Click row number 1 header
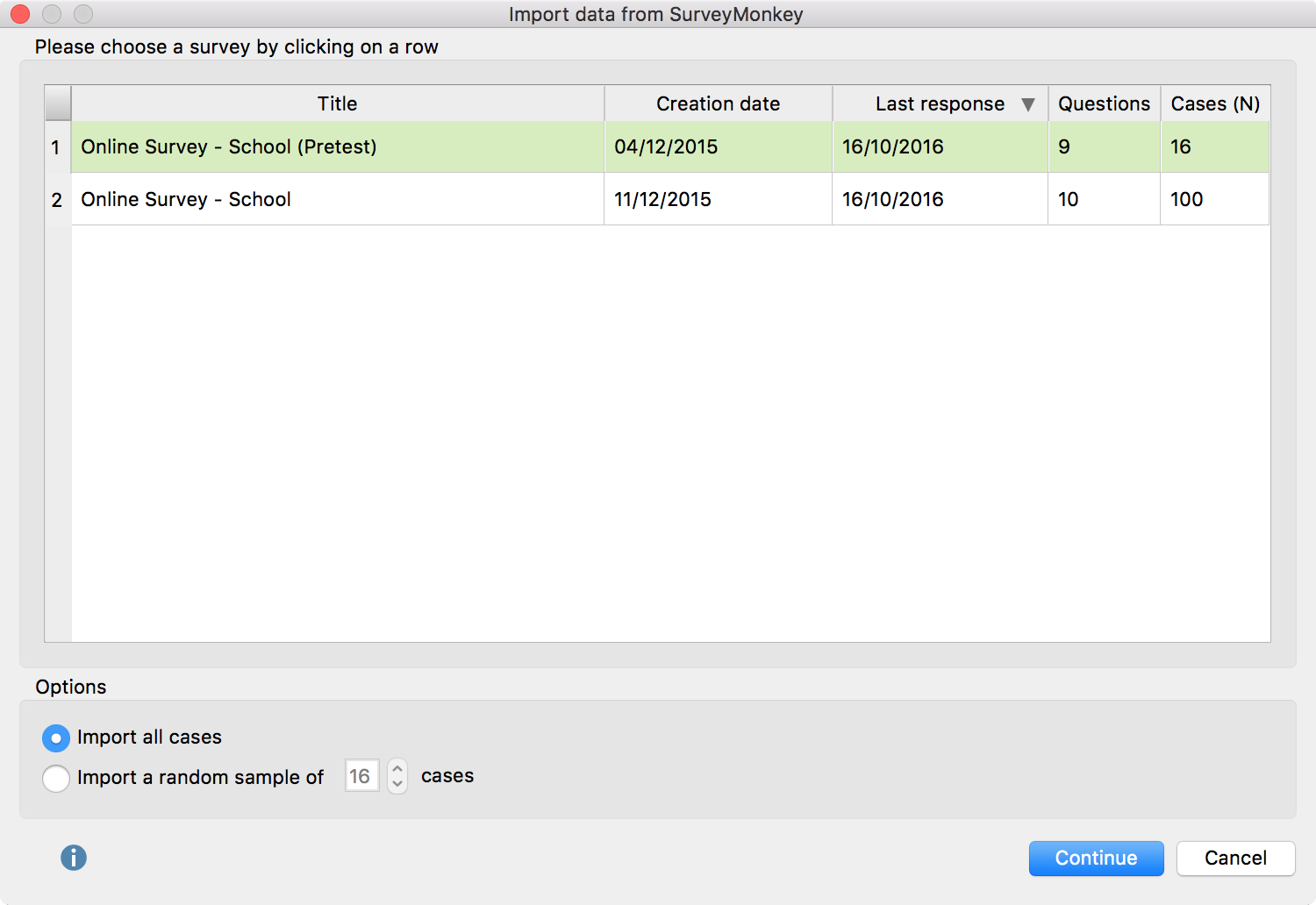This screenshot has width=1316, height=905. pos(57,147)
